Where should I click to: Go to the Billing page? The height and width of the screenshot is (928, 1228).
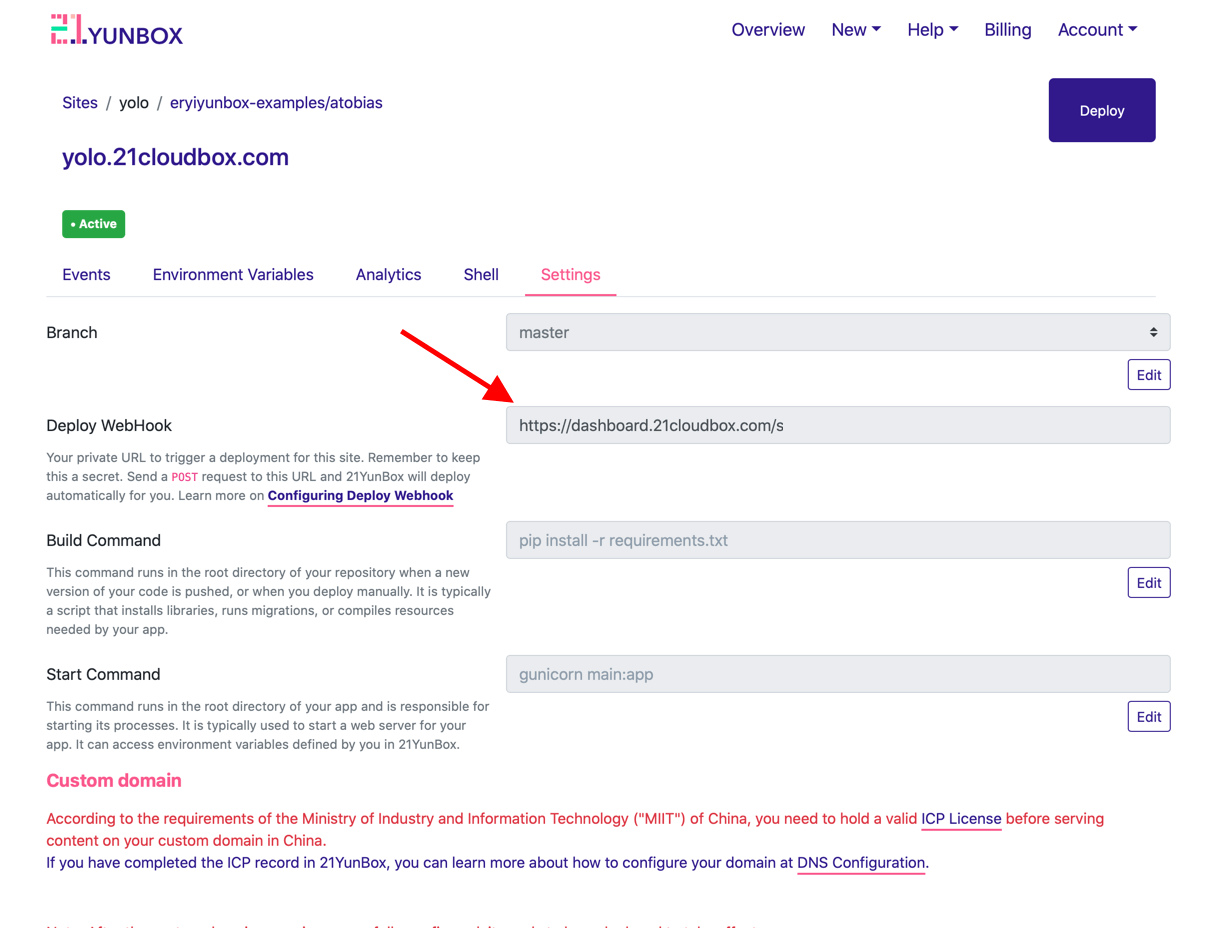click(x=1007, y=30)
